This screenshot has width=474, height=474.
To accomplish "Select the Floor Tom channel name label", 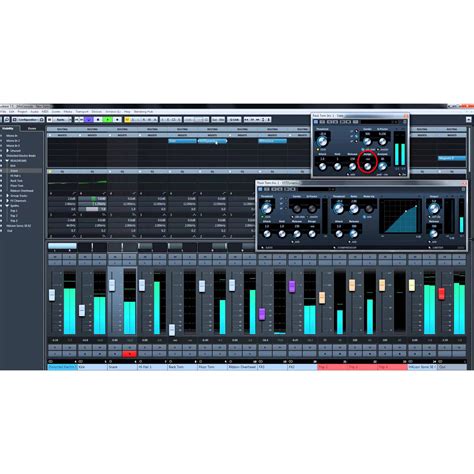I will pos(212,367).
